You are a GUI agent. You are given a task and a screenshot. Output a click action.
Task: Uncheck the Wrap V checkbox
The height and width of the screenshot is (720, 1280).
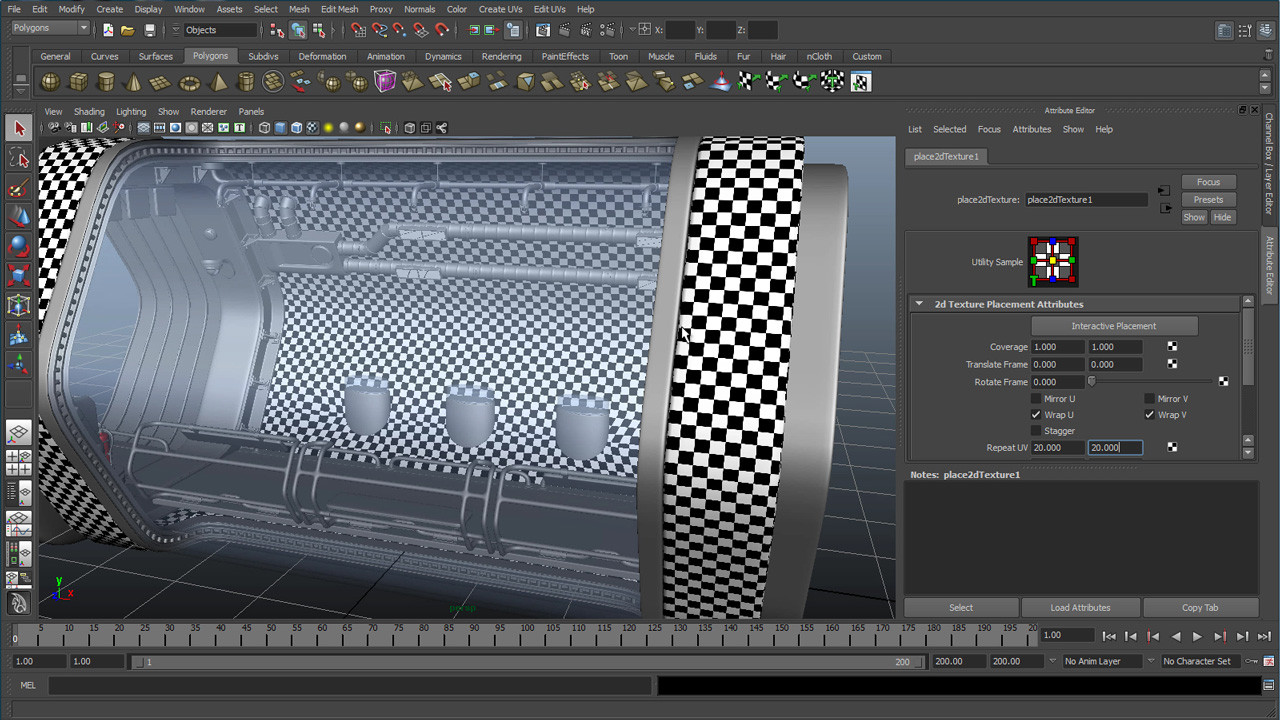[x=1149, y=415]
